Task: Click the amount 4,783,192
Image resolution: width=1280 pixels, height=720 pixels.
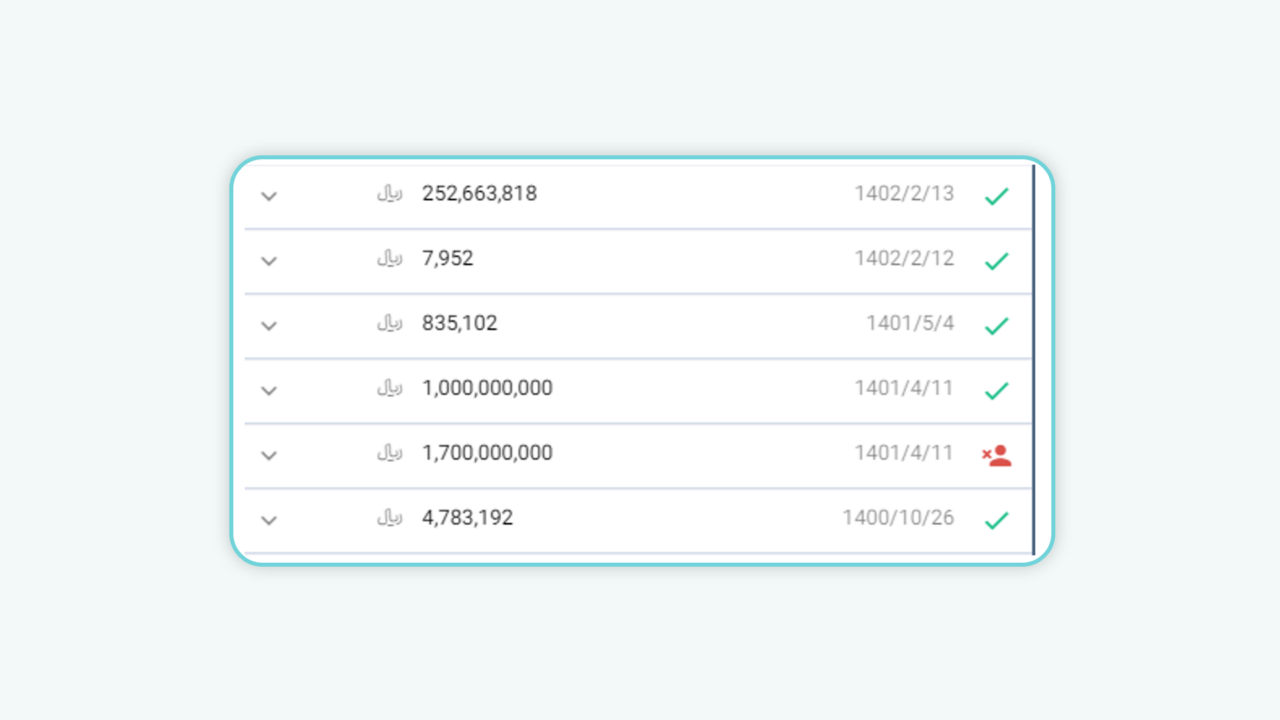Action: click(467, 518)
